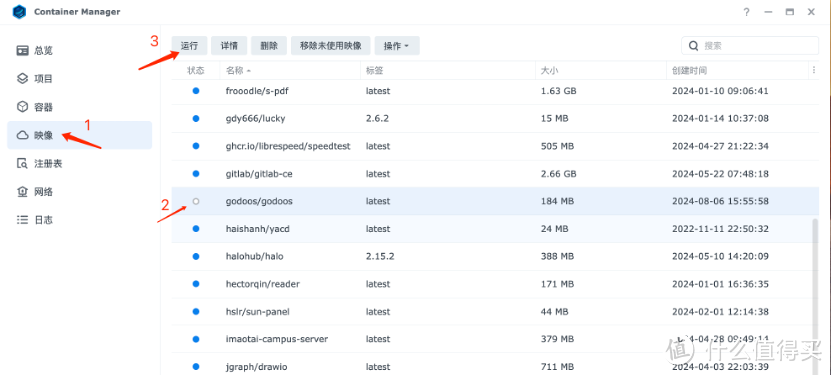Go to 项目 project section
832x376 pixels.
pos(80,78)
